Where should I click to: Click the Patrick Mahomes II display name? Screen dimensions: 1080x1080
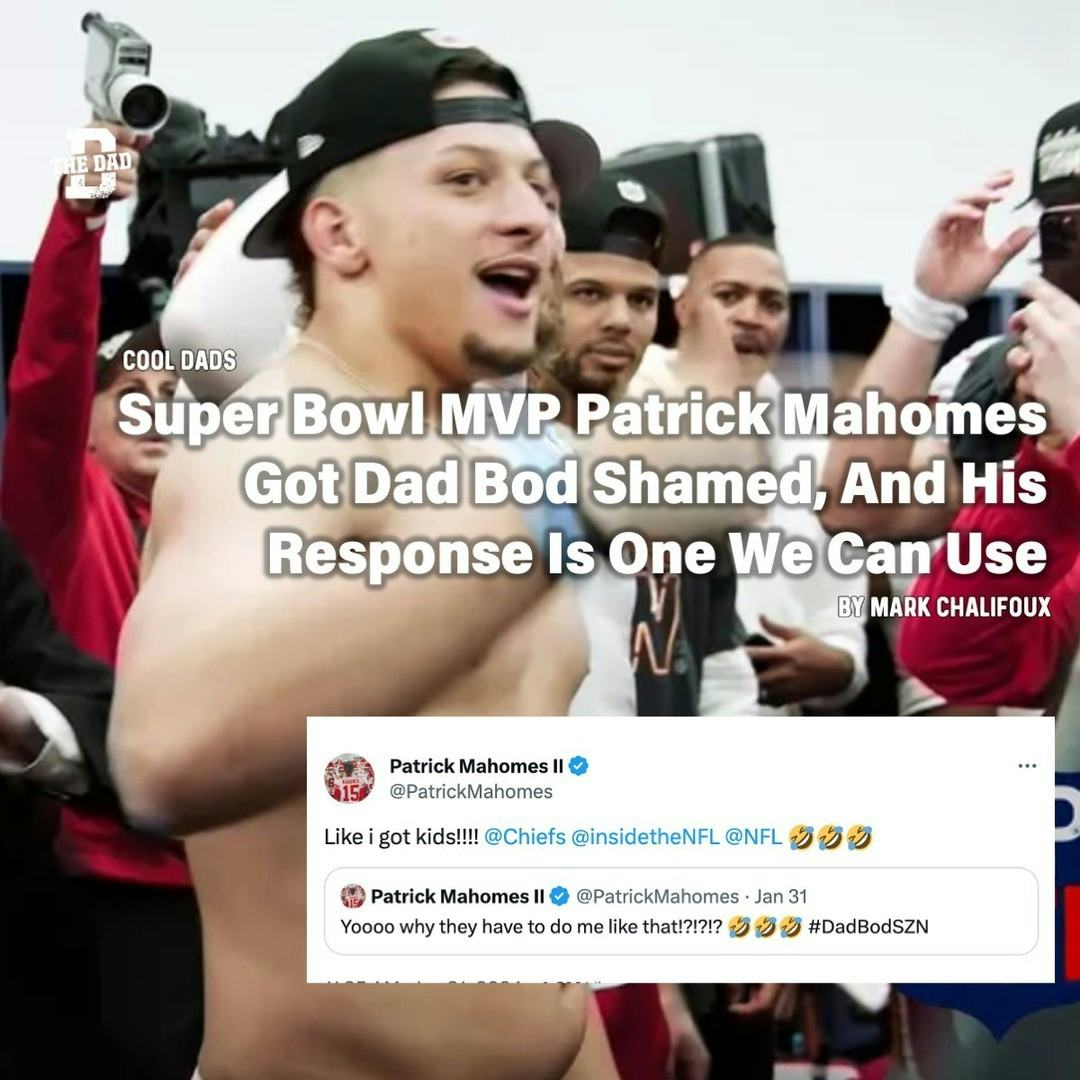[477, 766]
